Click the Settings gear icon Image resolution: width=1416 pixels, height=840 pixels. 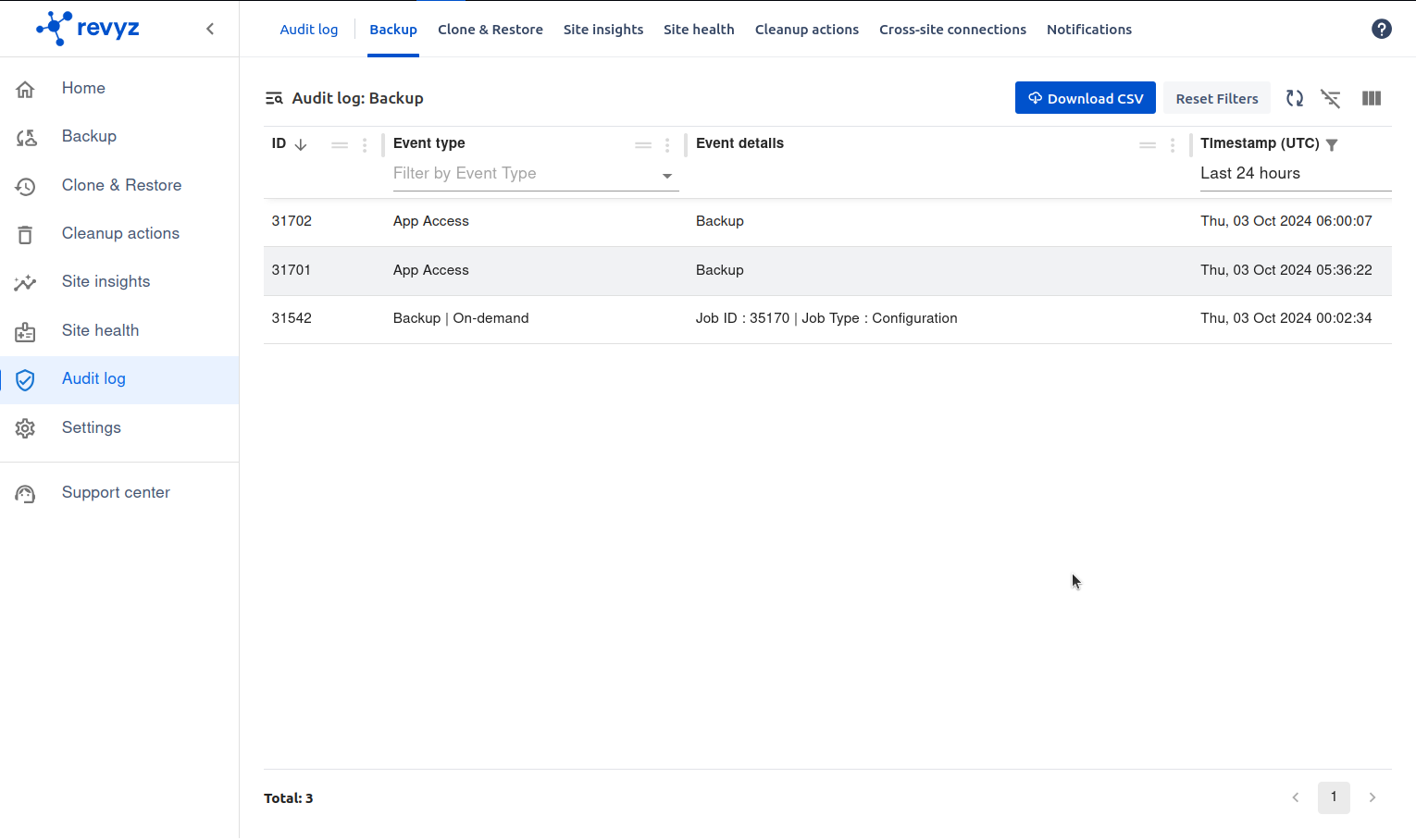pyautogui.click(x=25, y=428)
